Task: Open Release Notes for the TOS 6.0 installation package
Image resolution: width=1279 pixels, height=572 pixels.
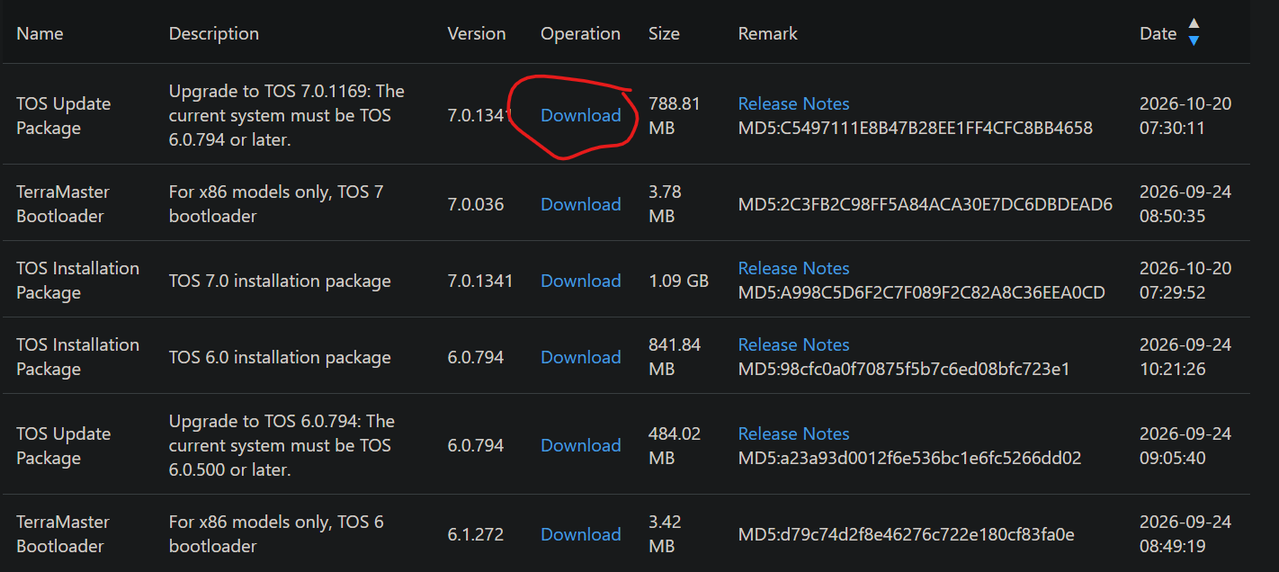Action: pos(794,344)
